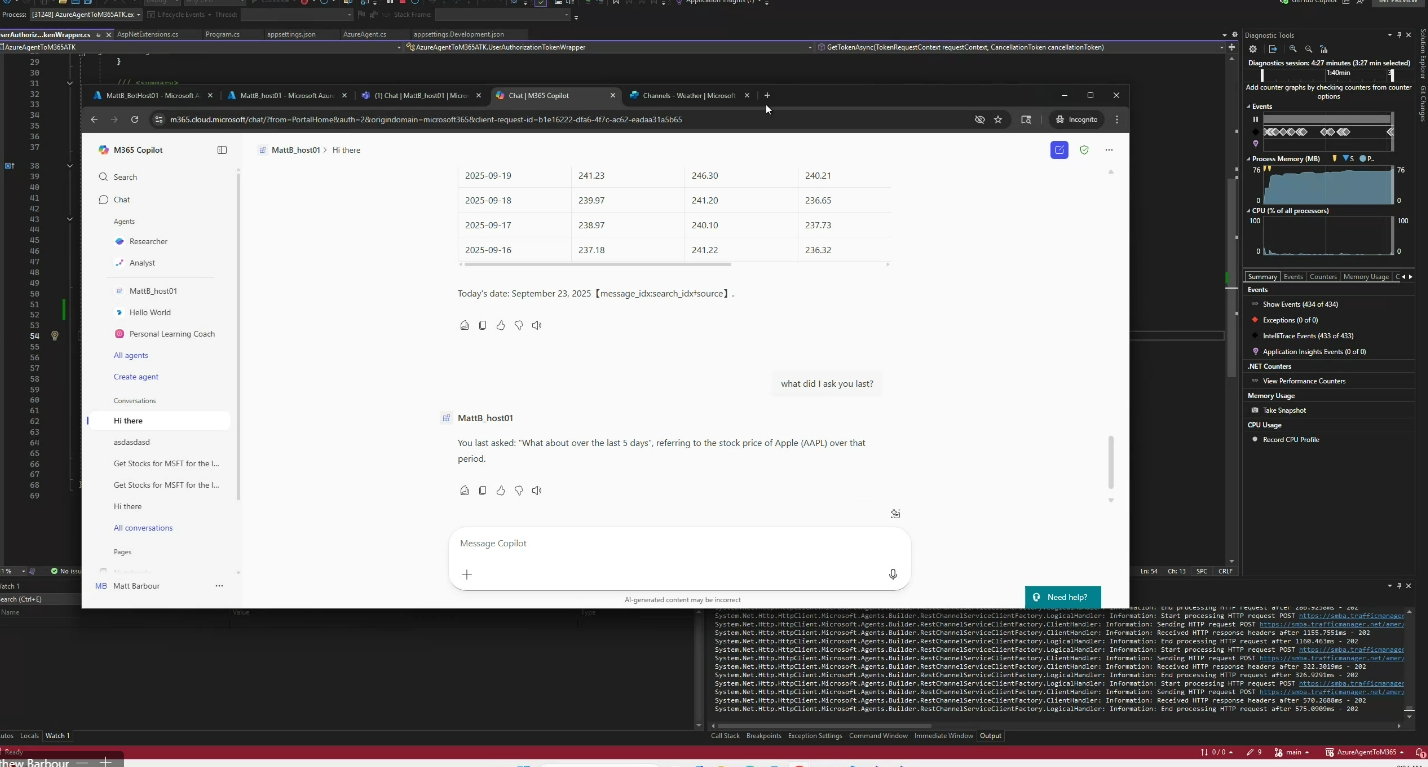This screenshot has width=1428, height=767.
Task: Open browser menu with three dots
Action: tap(1117, 119)
